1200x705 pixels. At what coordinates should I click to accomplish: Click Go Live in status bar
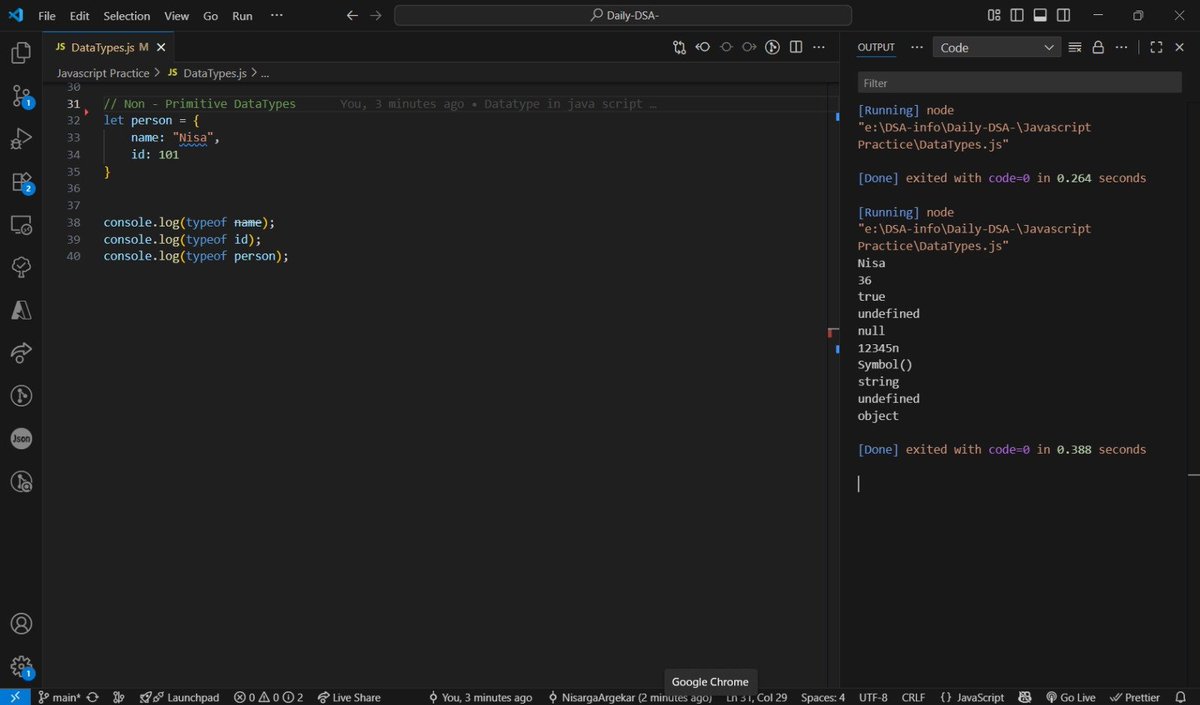pyautogui.click(x=1070, y=697)
